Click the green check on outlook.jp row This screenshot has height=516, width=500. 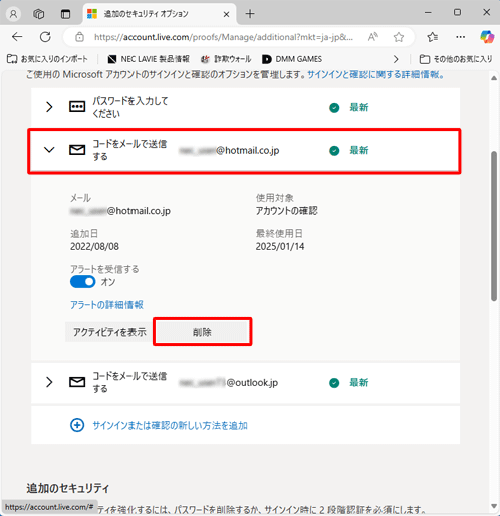(x=334, y=383)
